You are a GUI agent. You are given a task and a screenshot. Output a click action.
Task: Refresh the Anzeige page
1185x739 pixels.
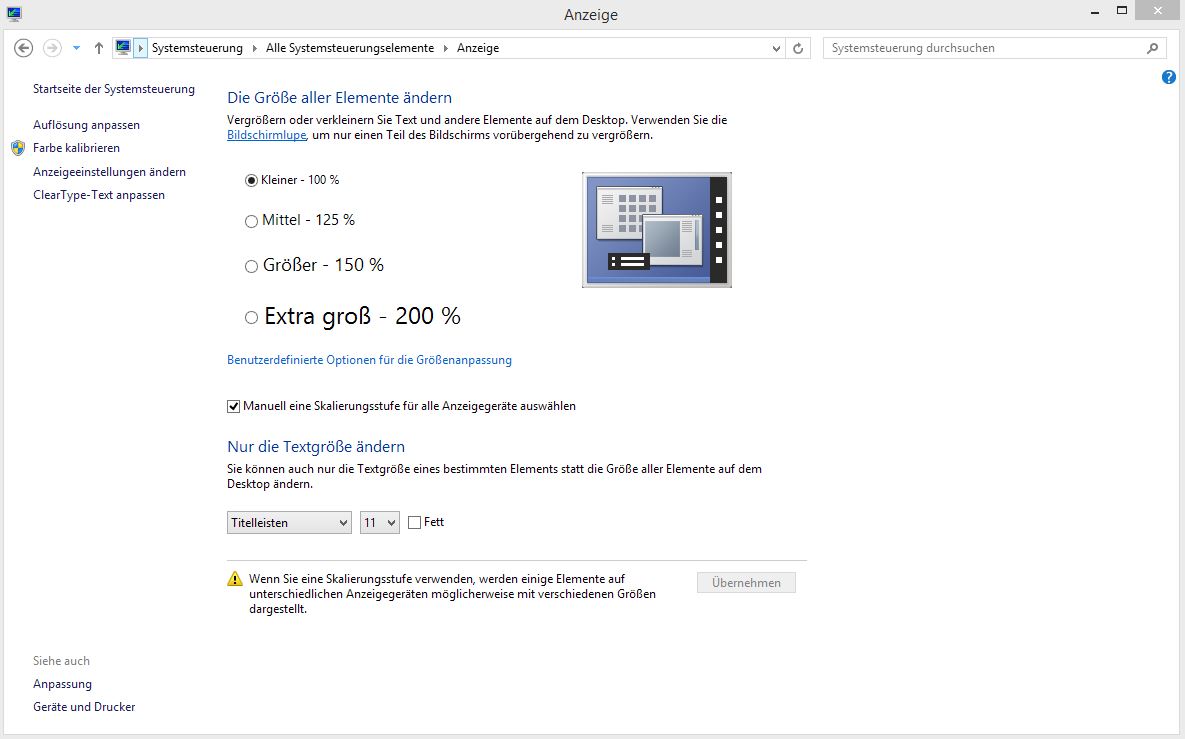(x=797, y=48)
